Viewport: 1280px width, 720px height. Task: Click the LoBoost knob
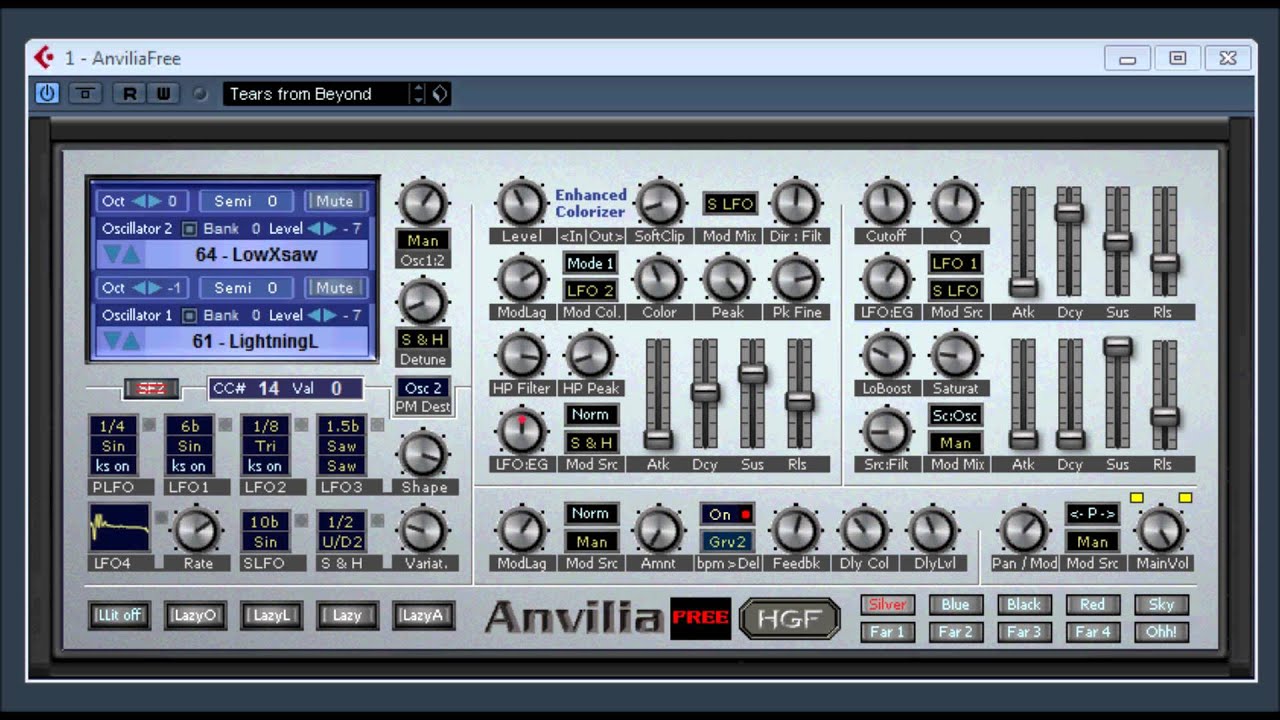point(886,355)
